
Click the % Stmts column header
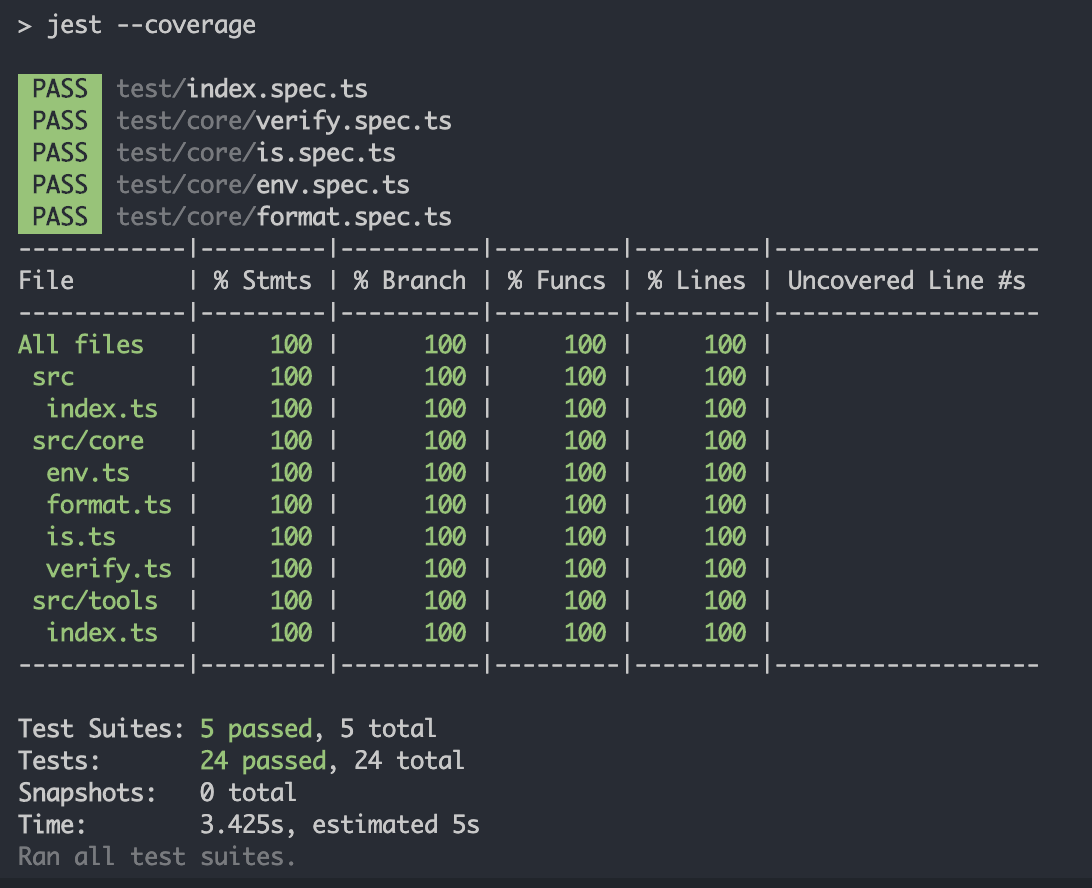pyautogui.click(x=263, y=281)
